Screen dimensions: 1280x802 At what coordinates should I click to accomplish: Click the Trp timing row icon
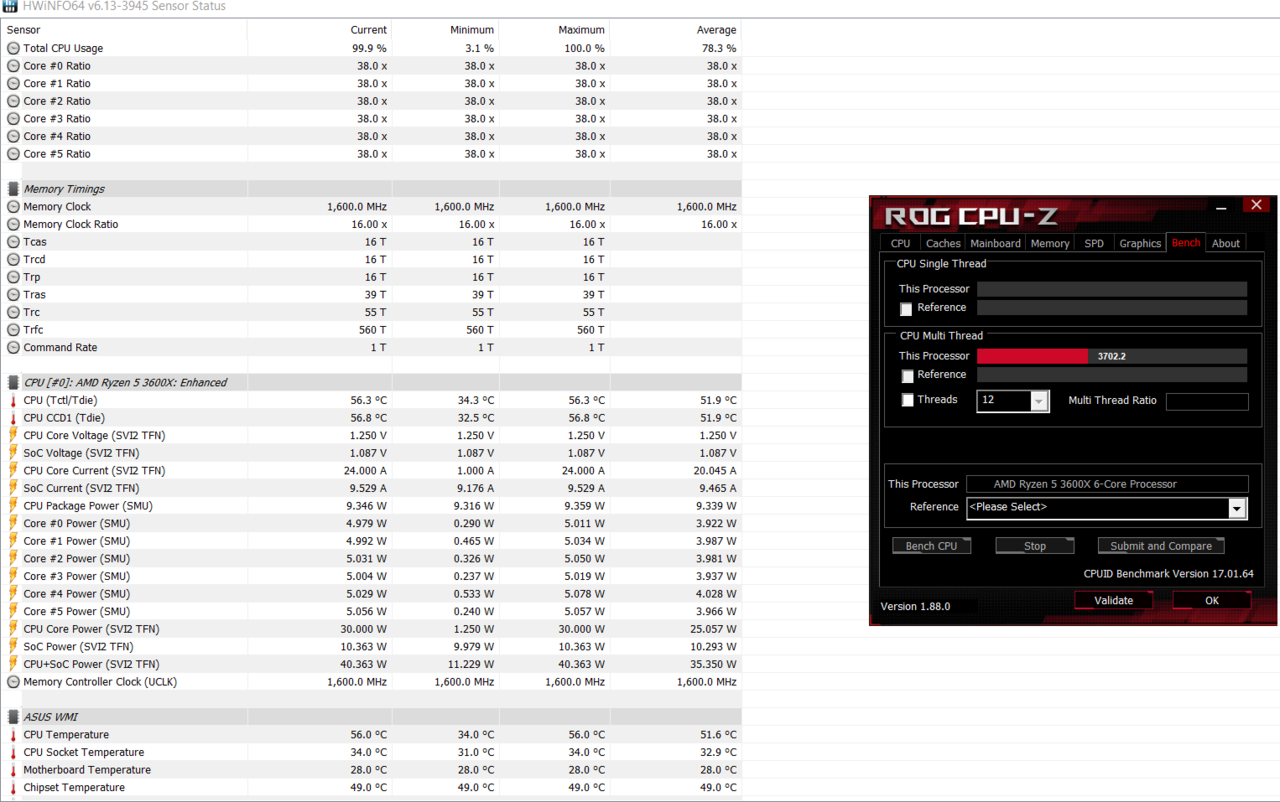point(13,277)
